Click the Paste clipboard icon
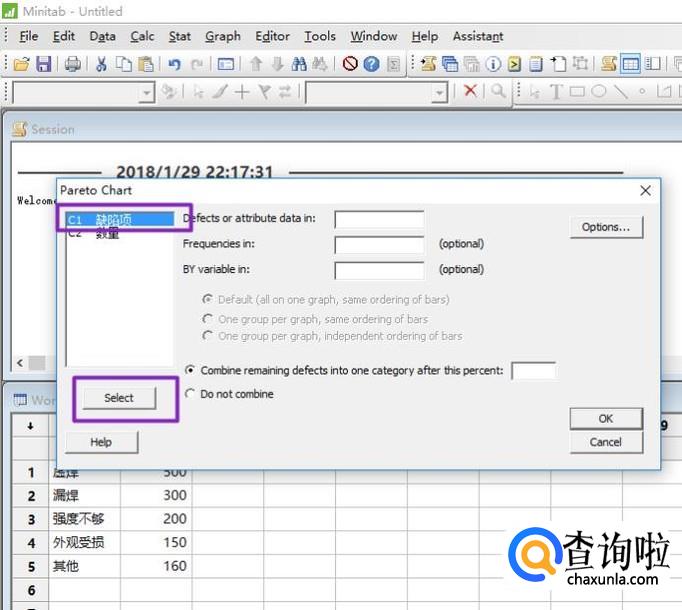 tap(146, 64)
